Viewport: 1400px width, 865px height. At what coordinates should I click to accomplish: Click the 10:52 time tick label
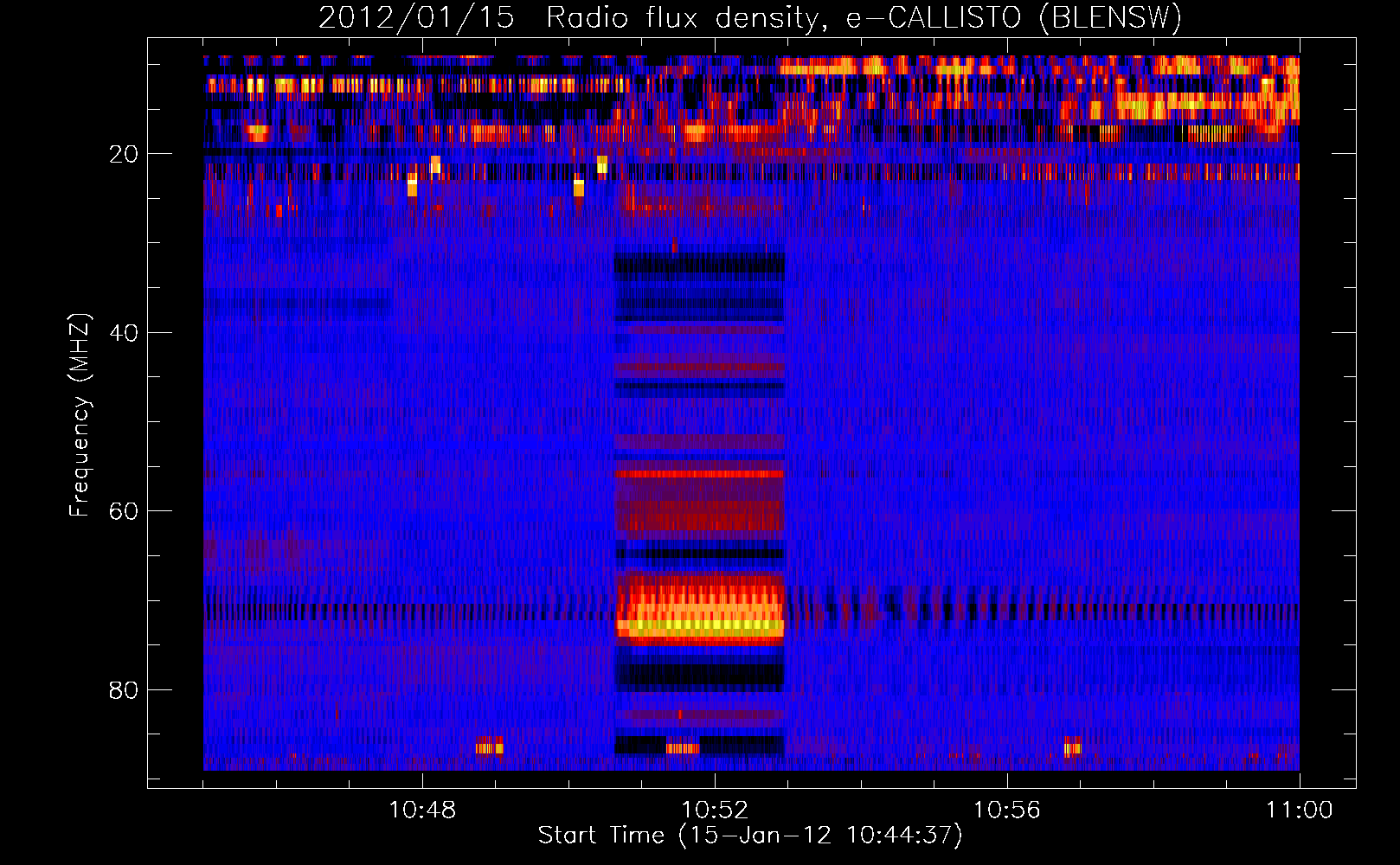pyautogui.click(x=715, y=811)
